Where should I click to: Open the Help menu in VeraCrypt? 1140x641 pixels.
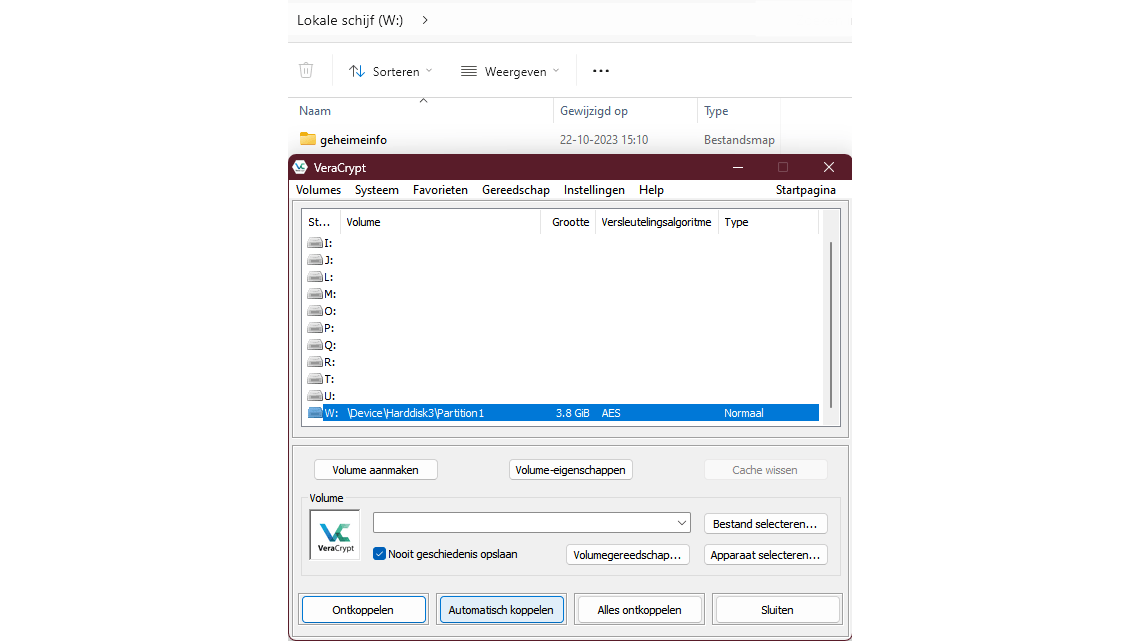click(x=651, y=190)
